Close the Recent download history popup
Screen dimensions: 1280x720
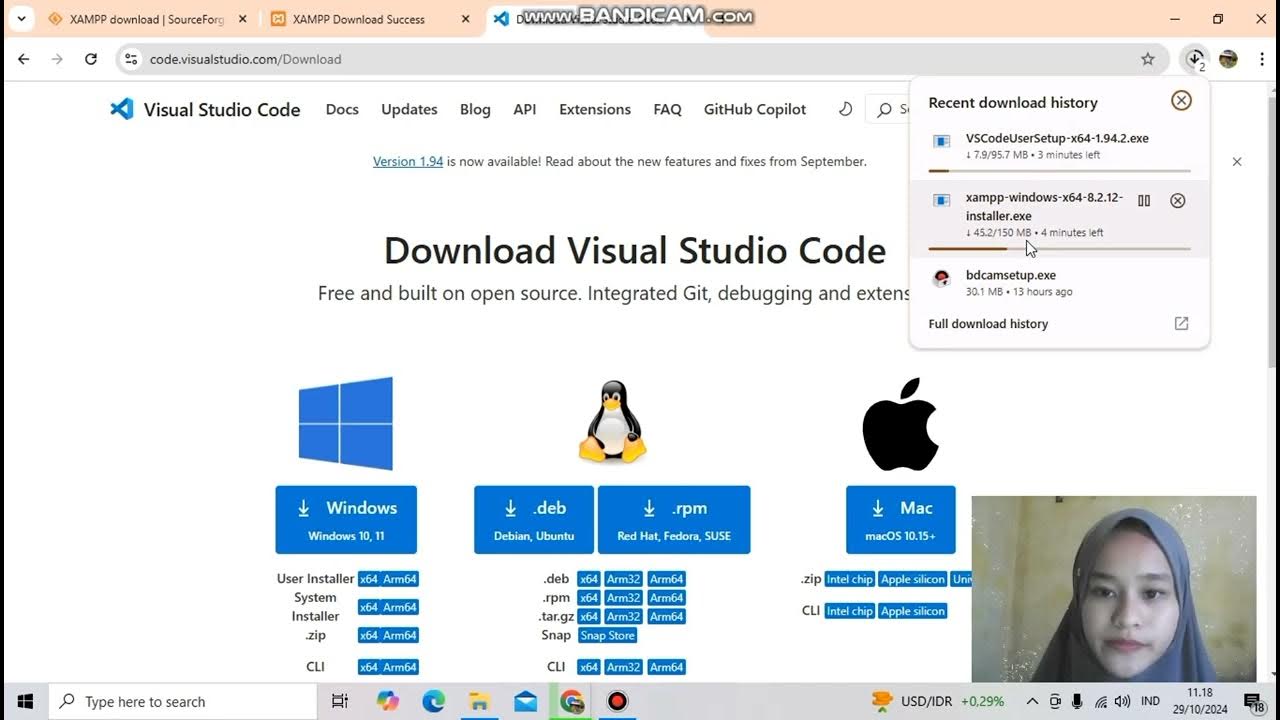[x=1181, y=100]
